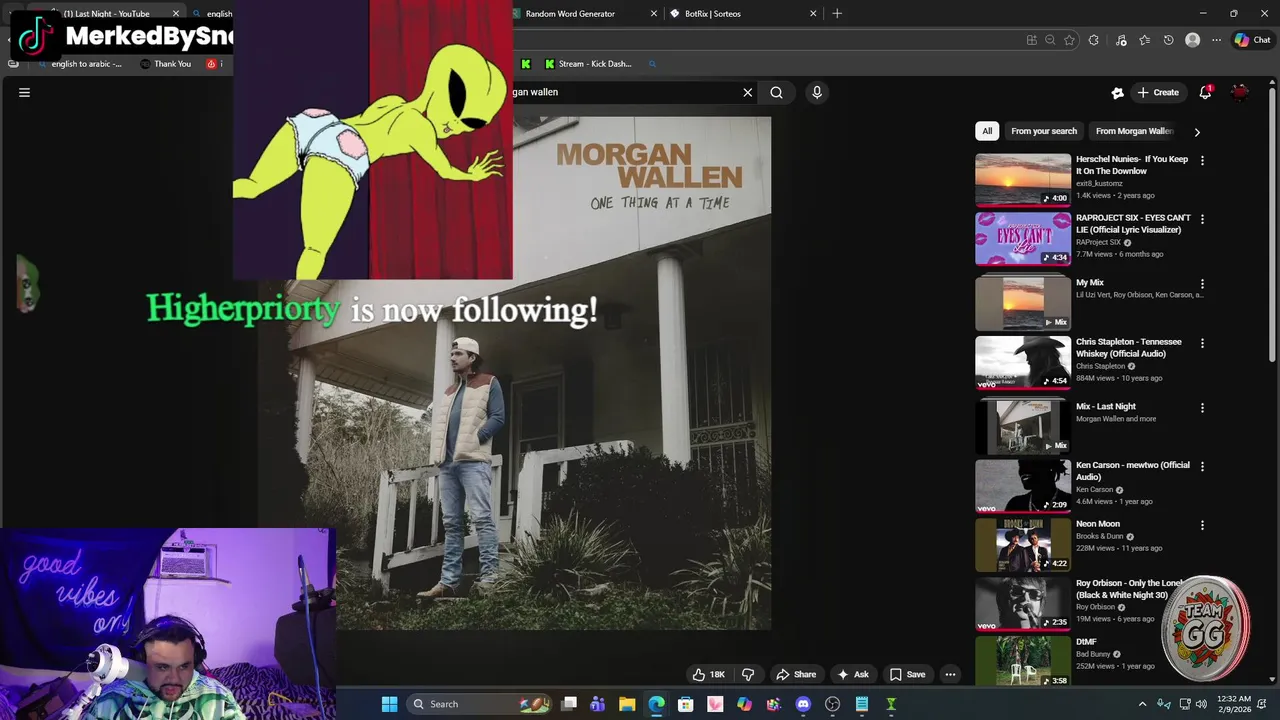Open Microsoft Store from the taskbar
1280x720 pixels.
click(x=686, y=704)
